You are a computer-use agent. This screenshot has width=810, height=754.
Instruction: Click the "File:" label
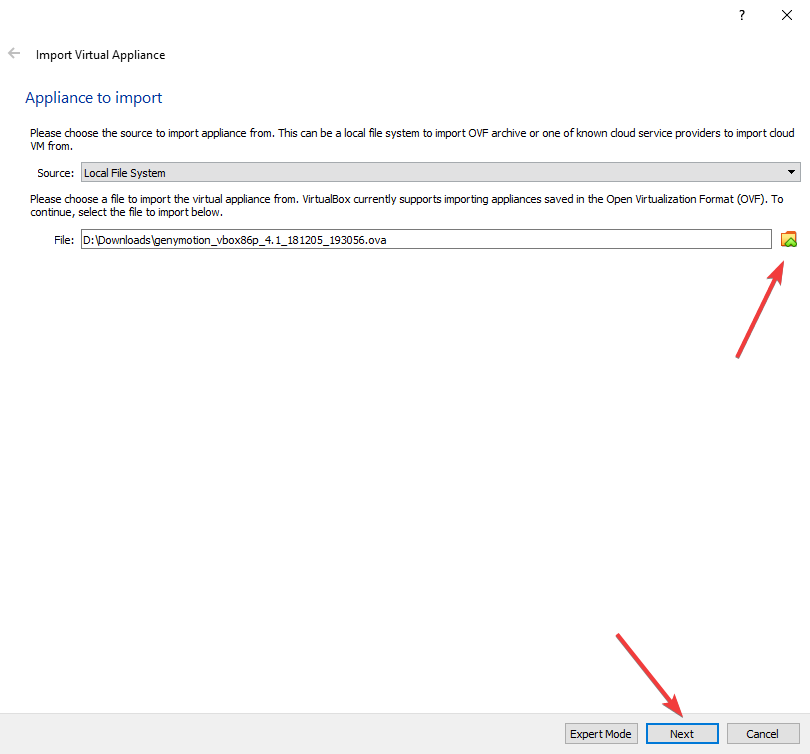click(x=64, y=240)
